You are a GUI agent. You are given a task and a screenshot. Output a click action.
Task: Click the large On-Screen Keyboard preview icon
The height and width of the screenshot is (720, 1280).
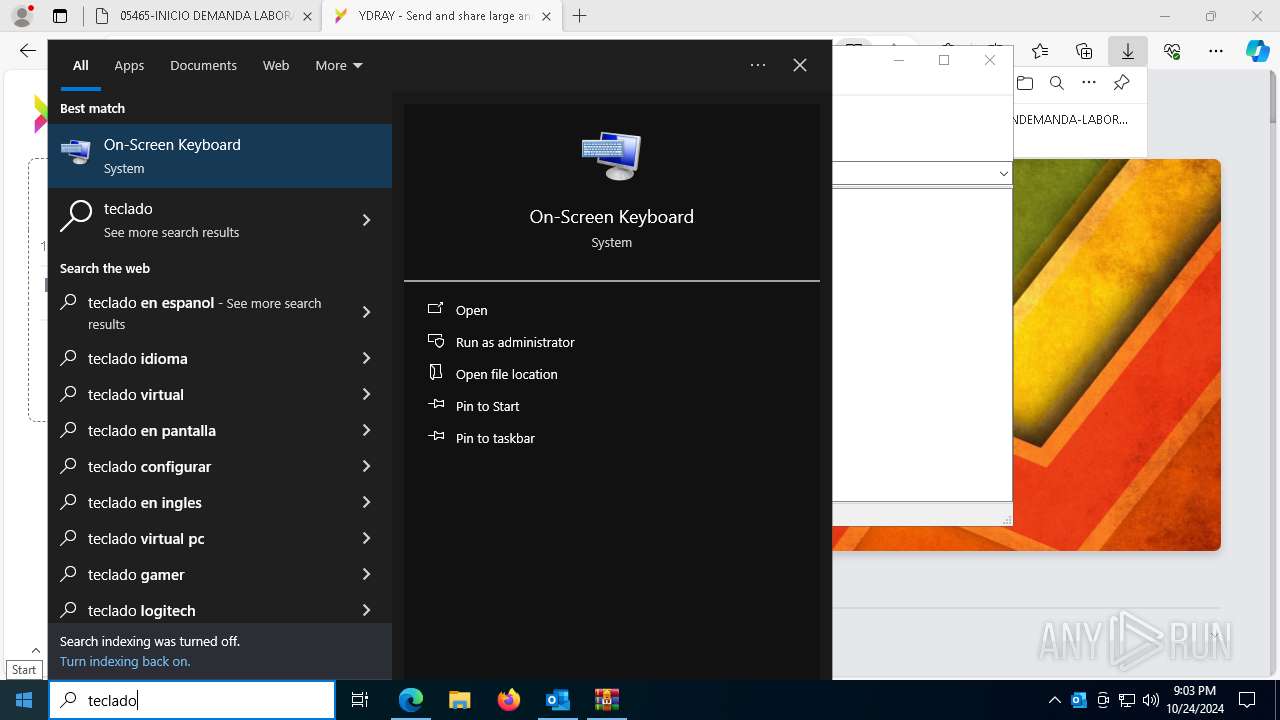pos(611,156)
